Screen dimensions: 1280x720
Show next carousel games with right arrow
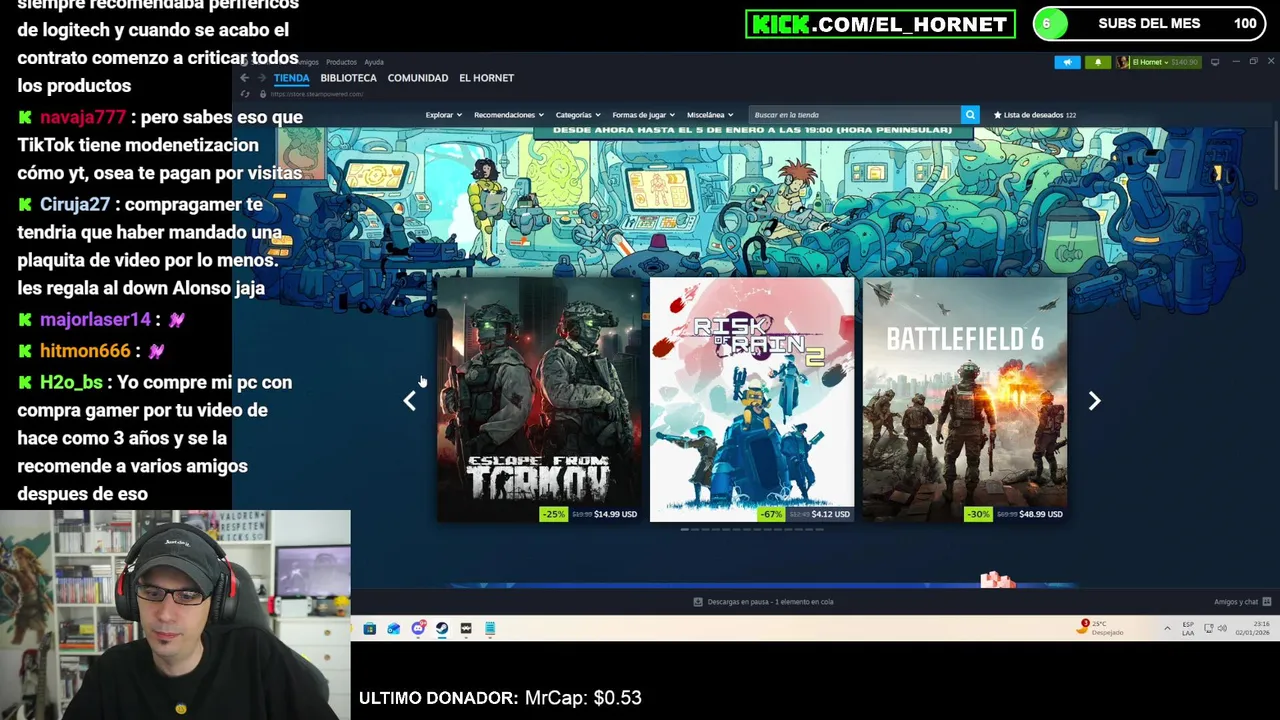click(1094, 401)
